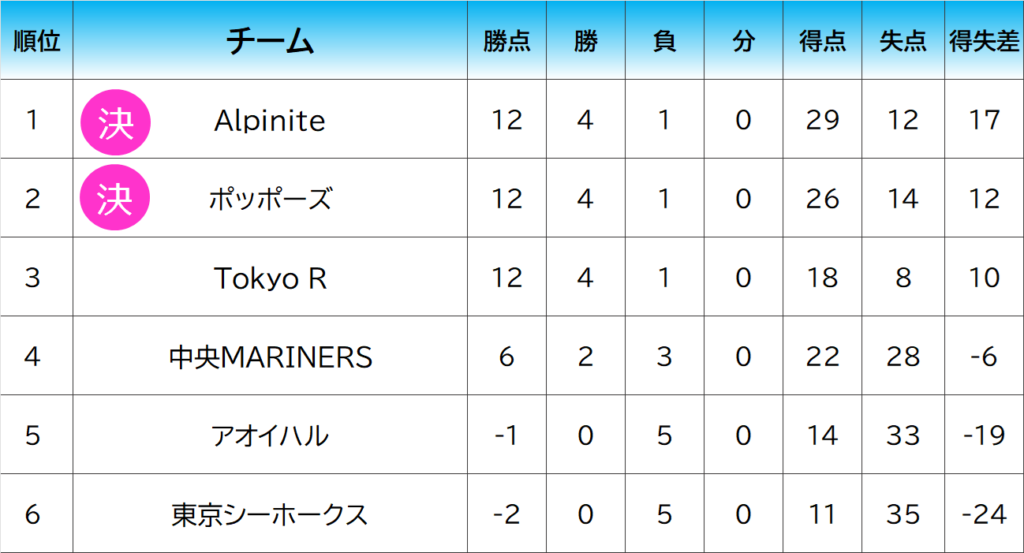This screenshot has height=553, width=1024.
Task: Click 中央MARINERS goal difference value -6
Action: pos(984,357)
